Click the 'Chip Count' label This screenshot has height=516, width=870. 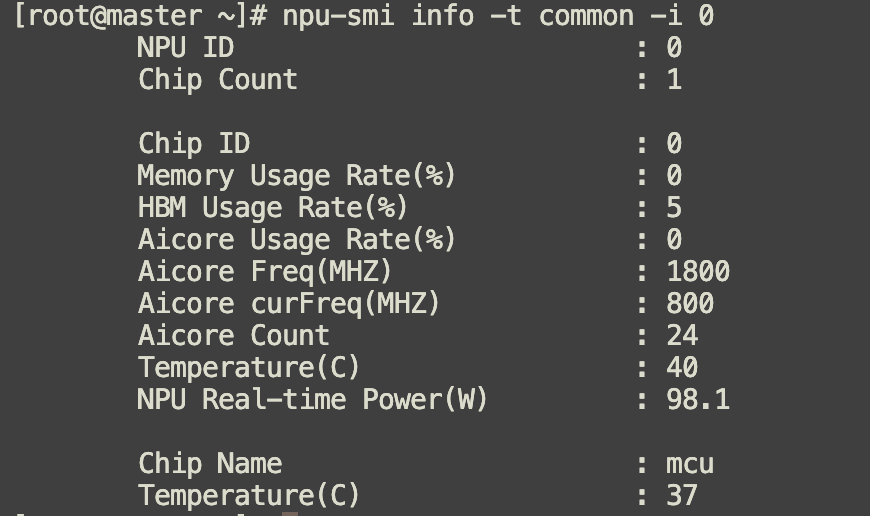[218, 79]
